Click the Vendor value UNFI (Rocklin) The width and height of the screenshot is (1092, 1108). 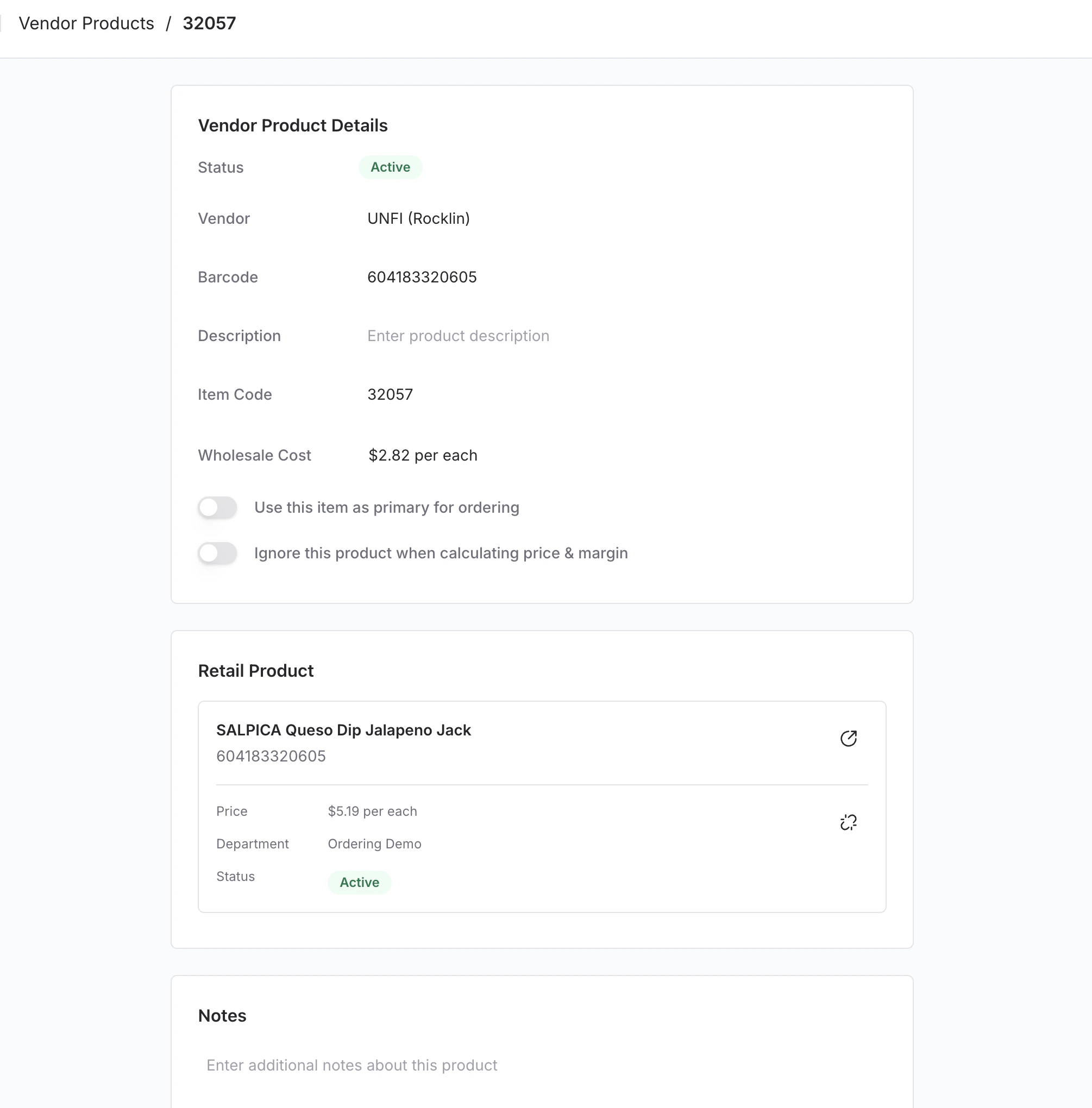[x=418, y=218]
